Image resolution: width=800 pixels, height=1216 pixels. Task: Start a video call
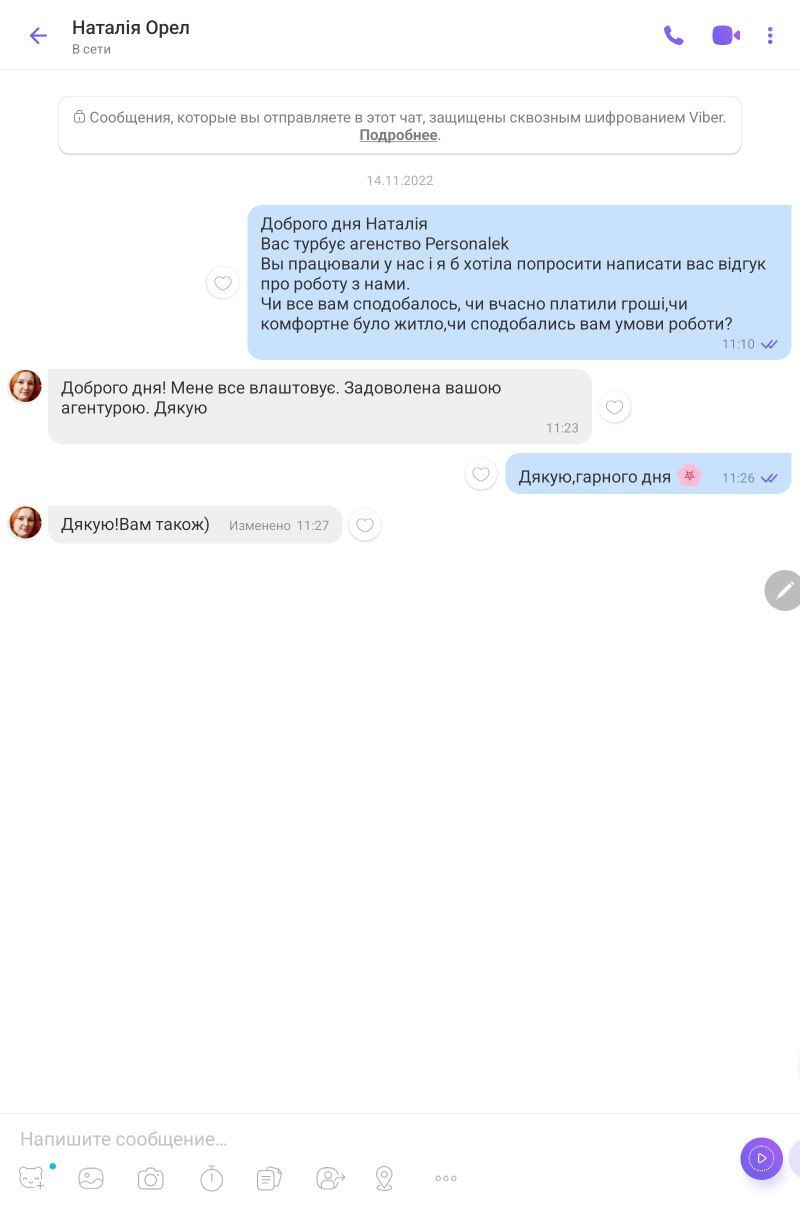pos(726,36)
